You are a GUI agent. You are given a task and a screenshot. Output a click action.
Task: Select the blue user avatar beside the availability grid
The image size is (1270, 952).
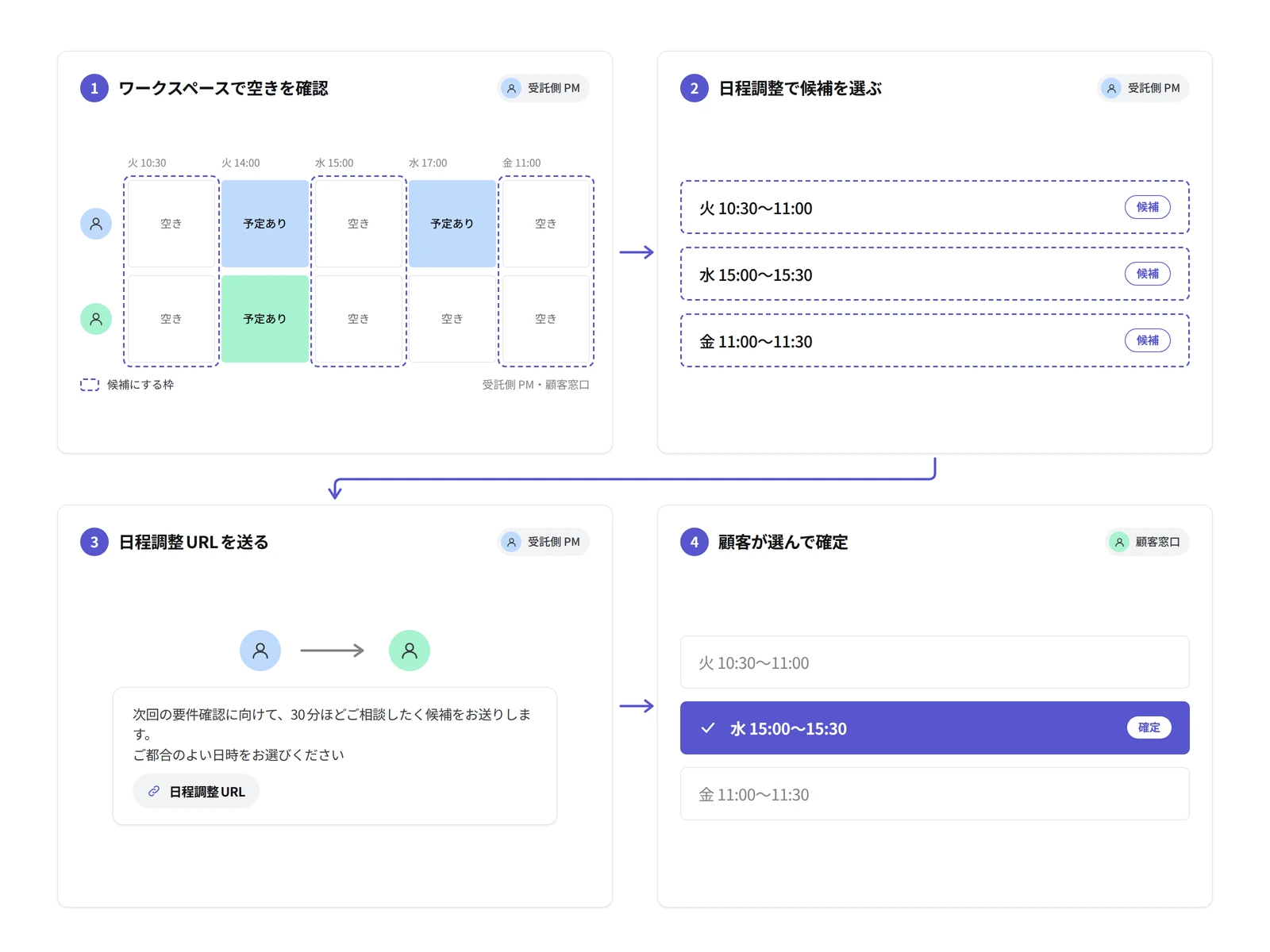(x=96, y=224)
